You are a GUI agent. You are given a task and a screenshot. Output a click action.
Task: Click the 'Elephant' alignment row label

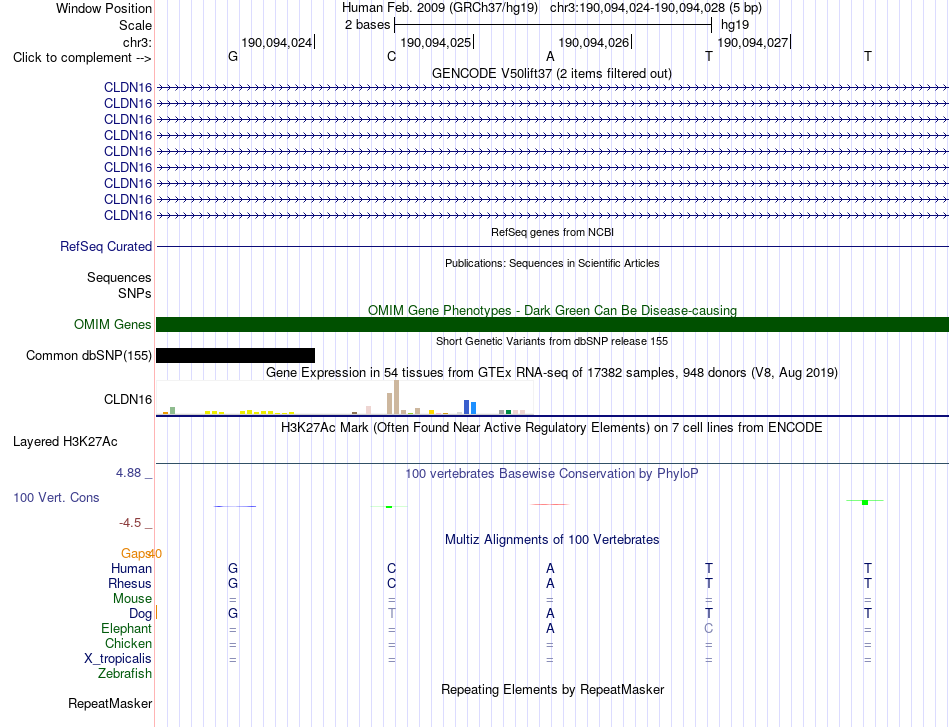coord(127,628)
